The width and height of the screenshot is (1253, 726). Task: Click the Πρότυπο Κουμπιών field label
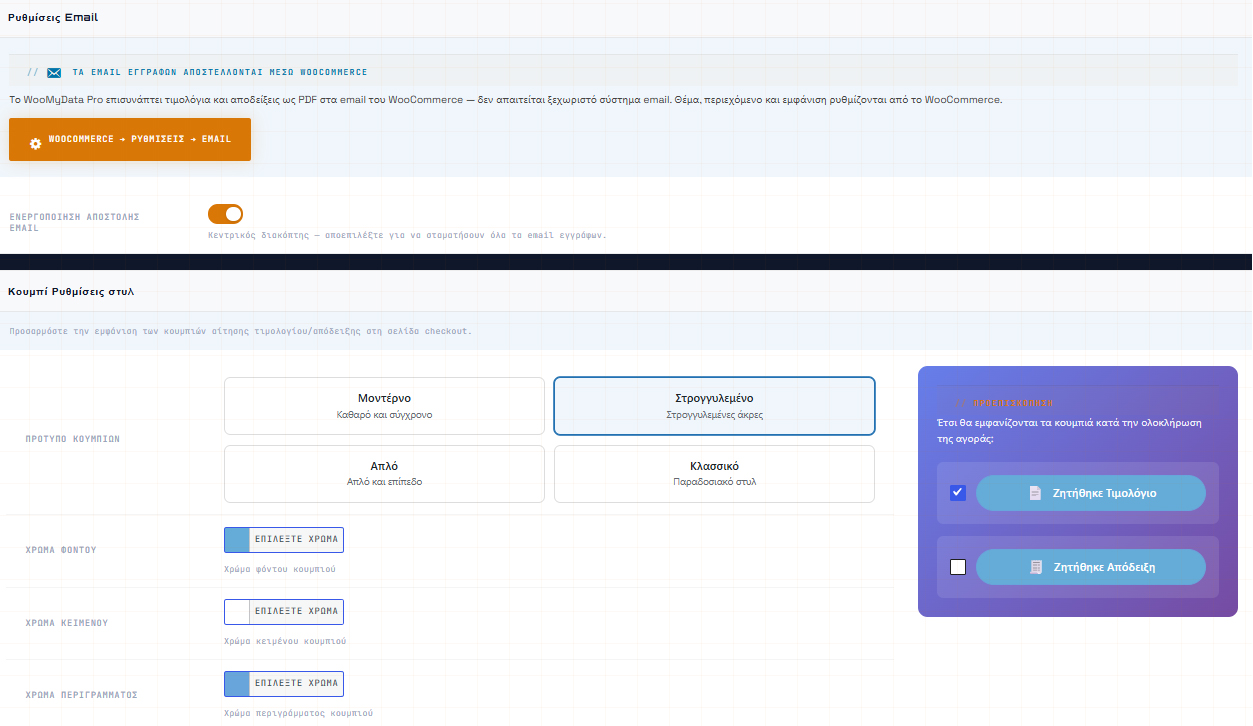tap(73, 439)
